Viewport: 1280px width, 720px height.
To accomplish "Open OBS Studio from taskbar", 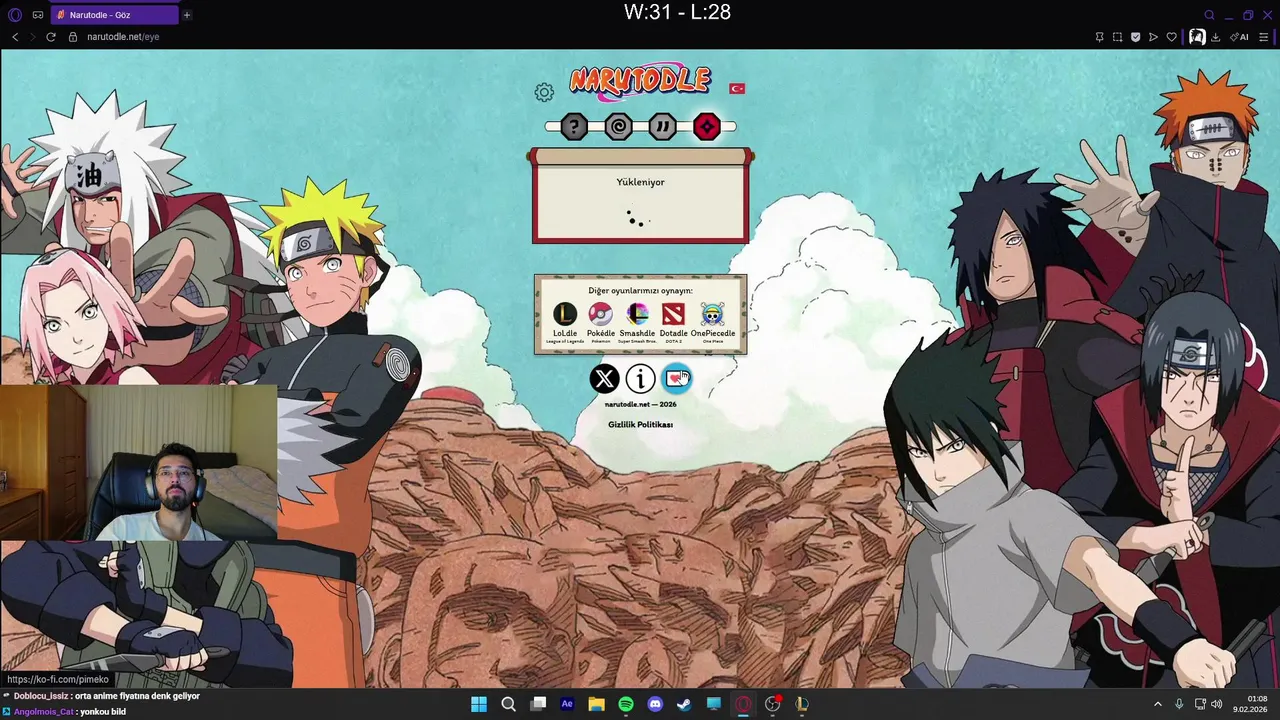I will pyautogui.click(x=772, y=704).
